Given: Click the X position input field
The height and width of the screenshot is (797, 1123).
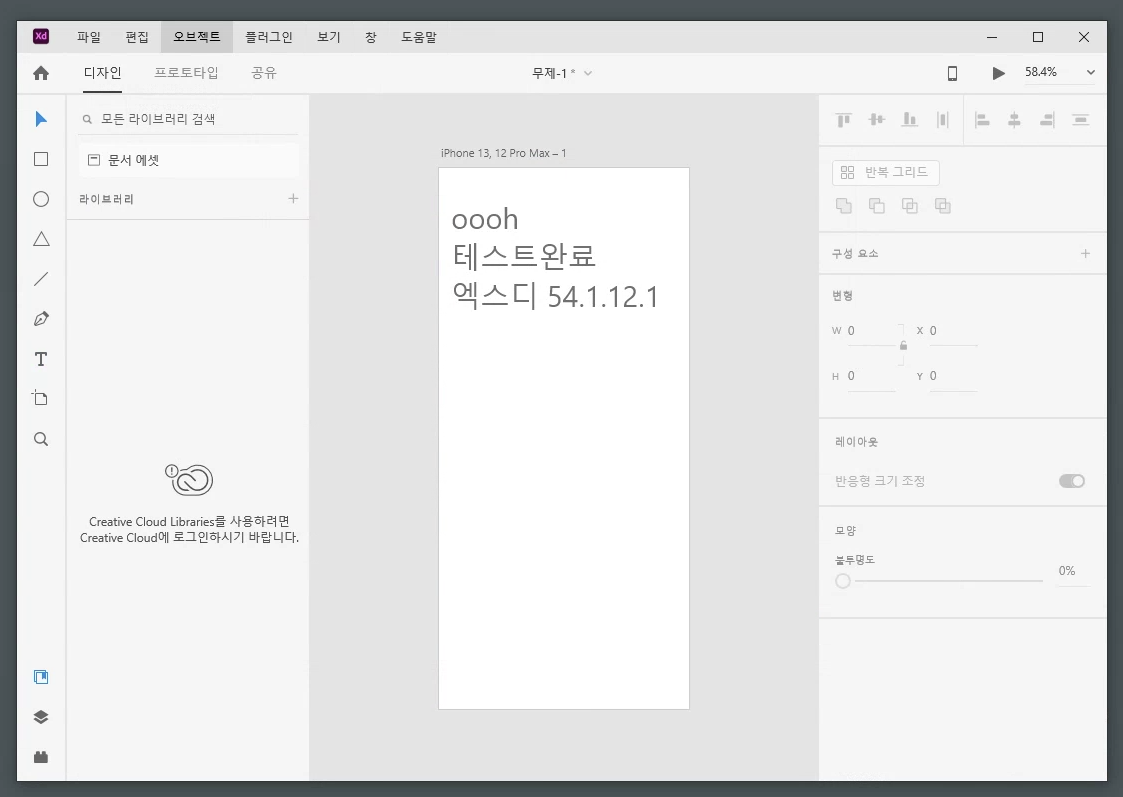Looking at the screenshot, I should click(x=953, y=332).
